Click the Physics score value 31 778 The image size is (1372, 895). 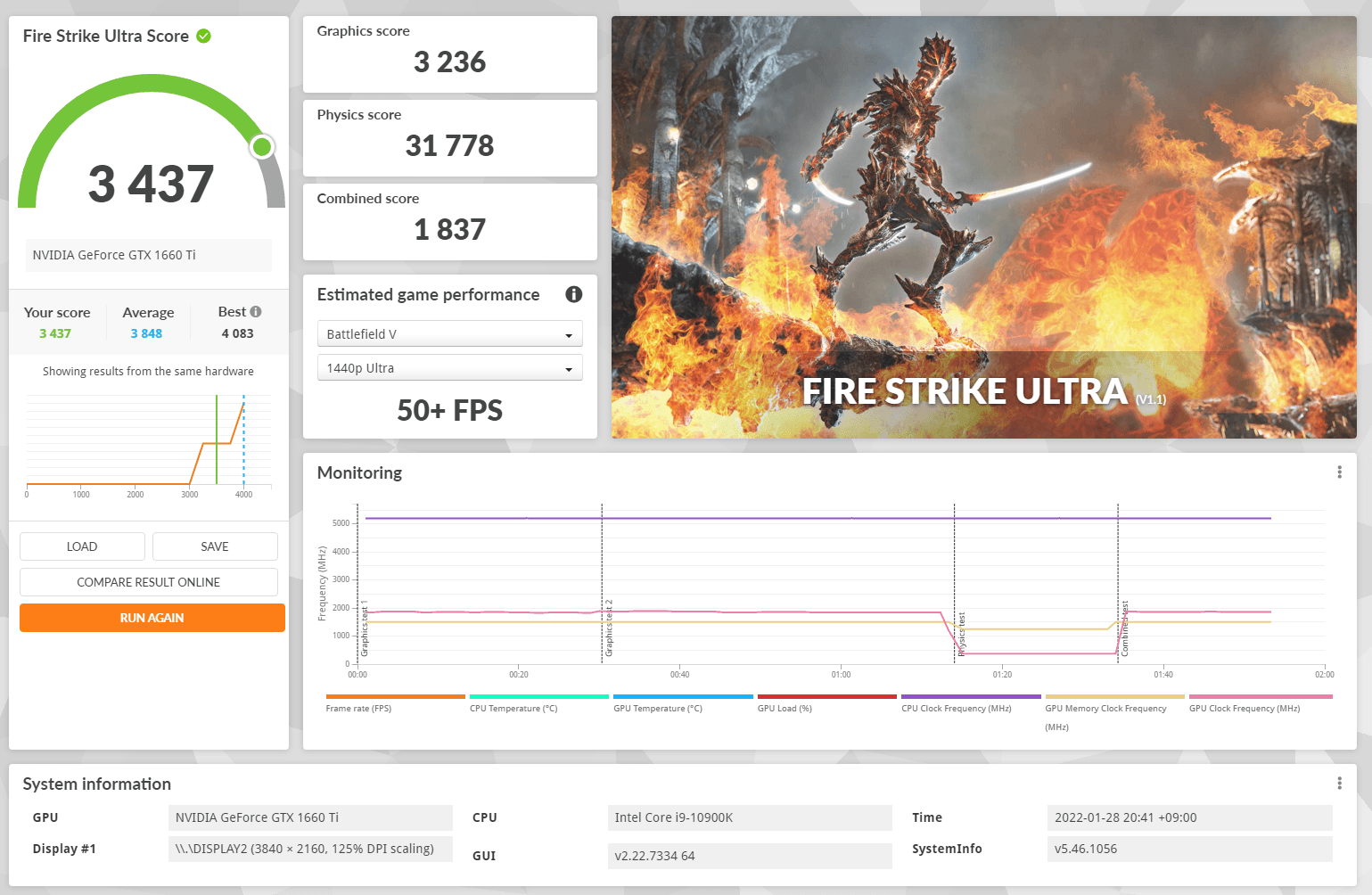pyautogui.click(x=450, y=146)
